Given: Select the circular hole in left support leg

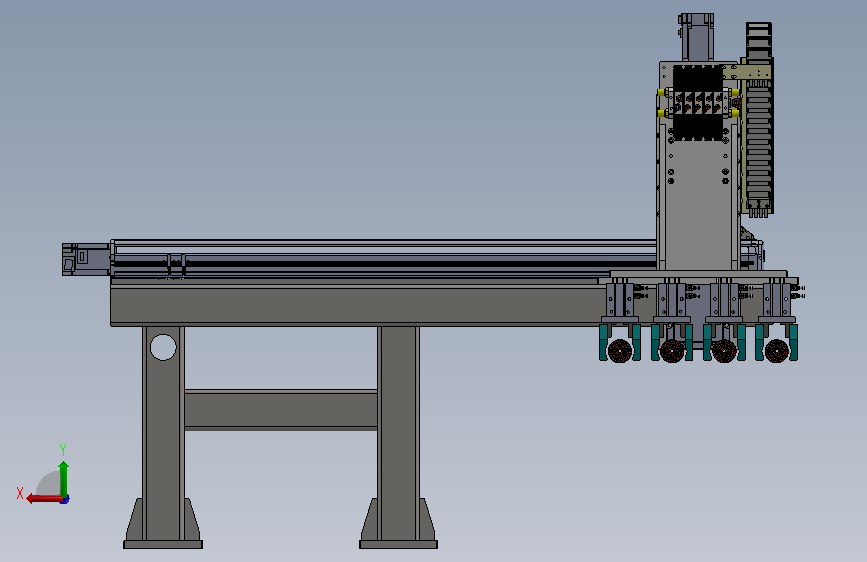Looking at the screenshot, I should coord(163,347).
